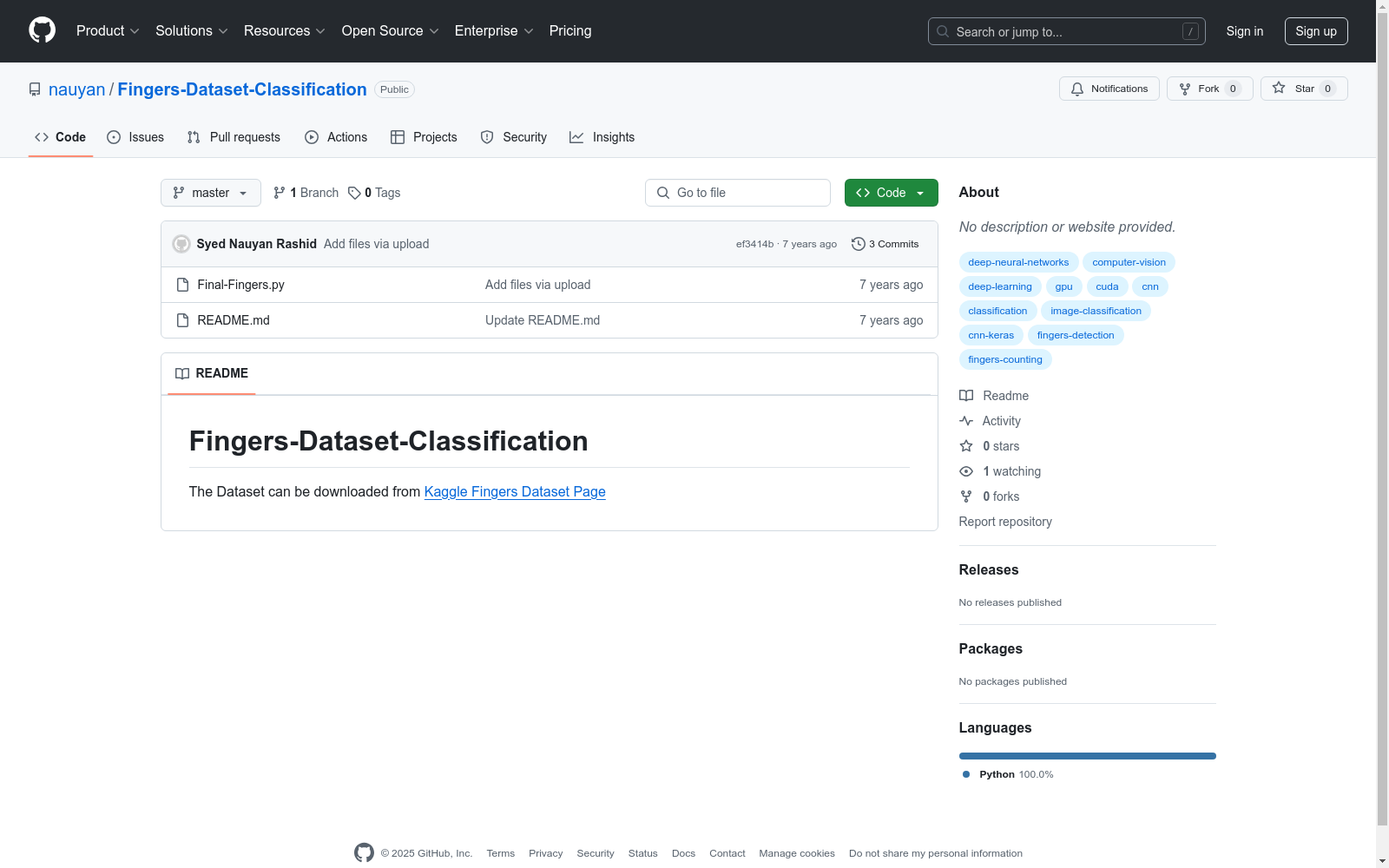Click Syed Nauyan Rashid's avatar
Image resolution: width=1389 pixels, height=868 pixels.
pos(181,244)
